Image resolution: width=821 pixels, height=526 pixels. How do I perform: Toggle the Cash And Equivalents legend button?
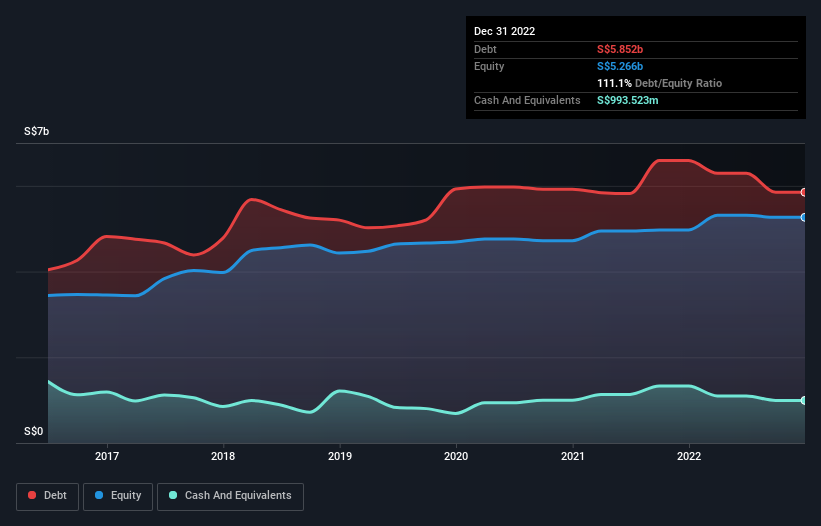point(230,496)
